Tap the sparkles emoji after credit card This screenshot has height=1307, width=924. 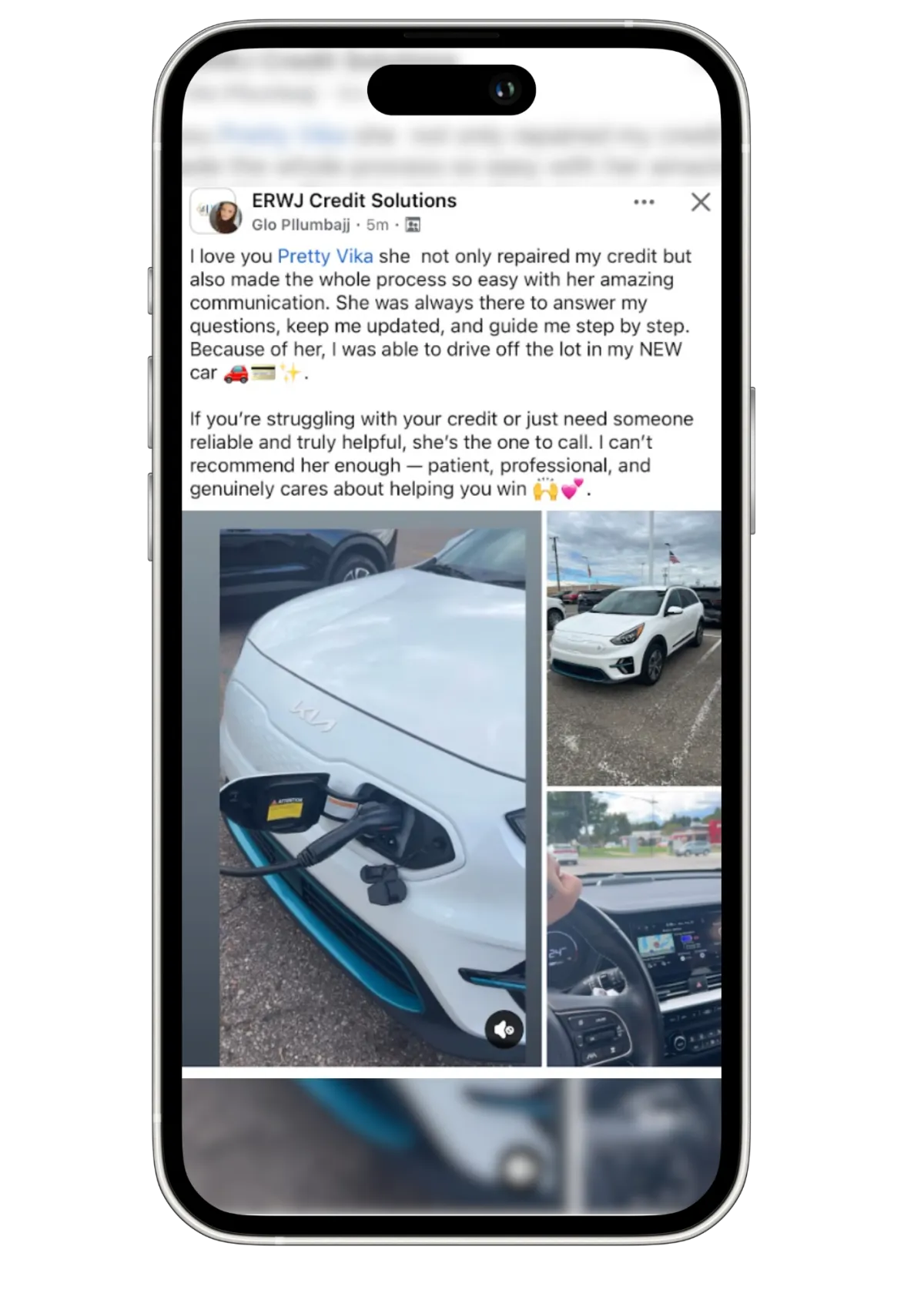290,374
